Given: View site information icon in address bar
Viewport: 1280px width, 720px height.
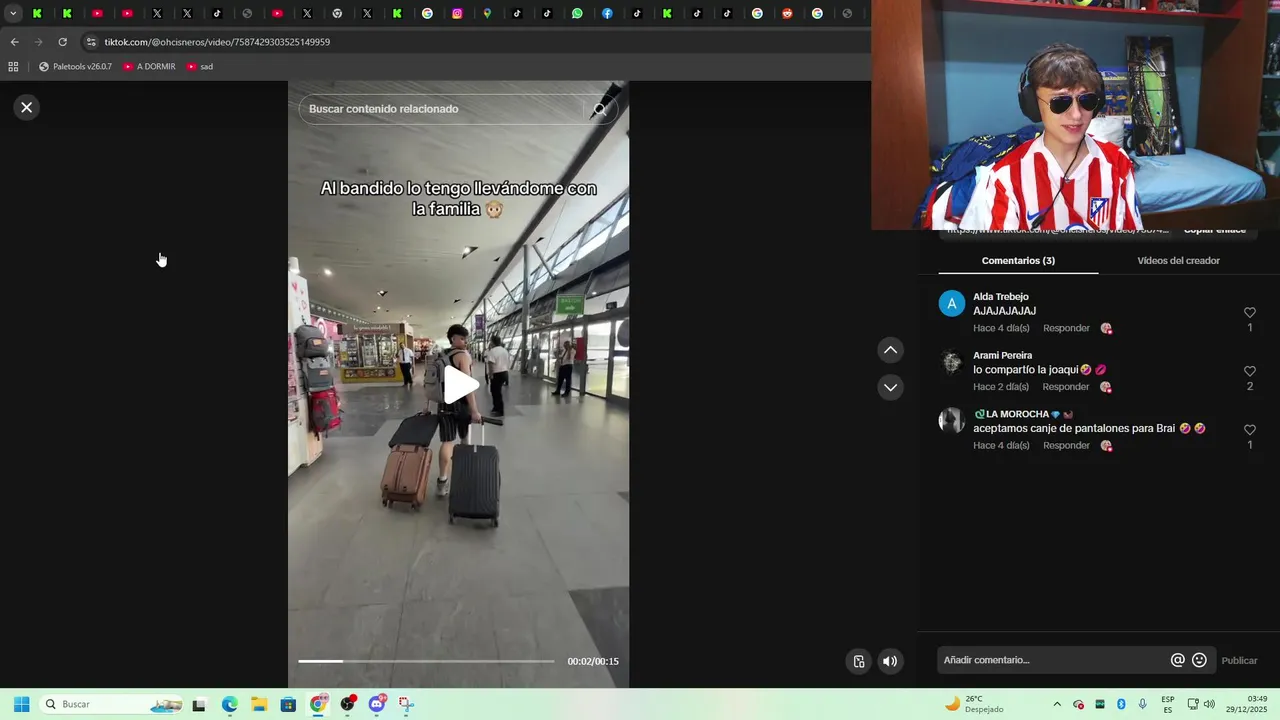Looking at the screenshot, I should coord(91,42).
